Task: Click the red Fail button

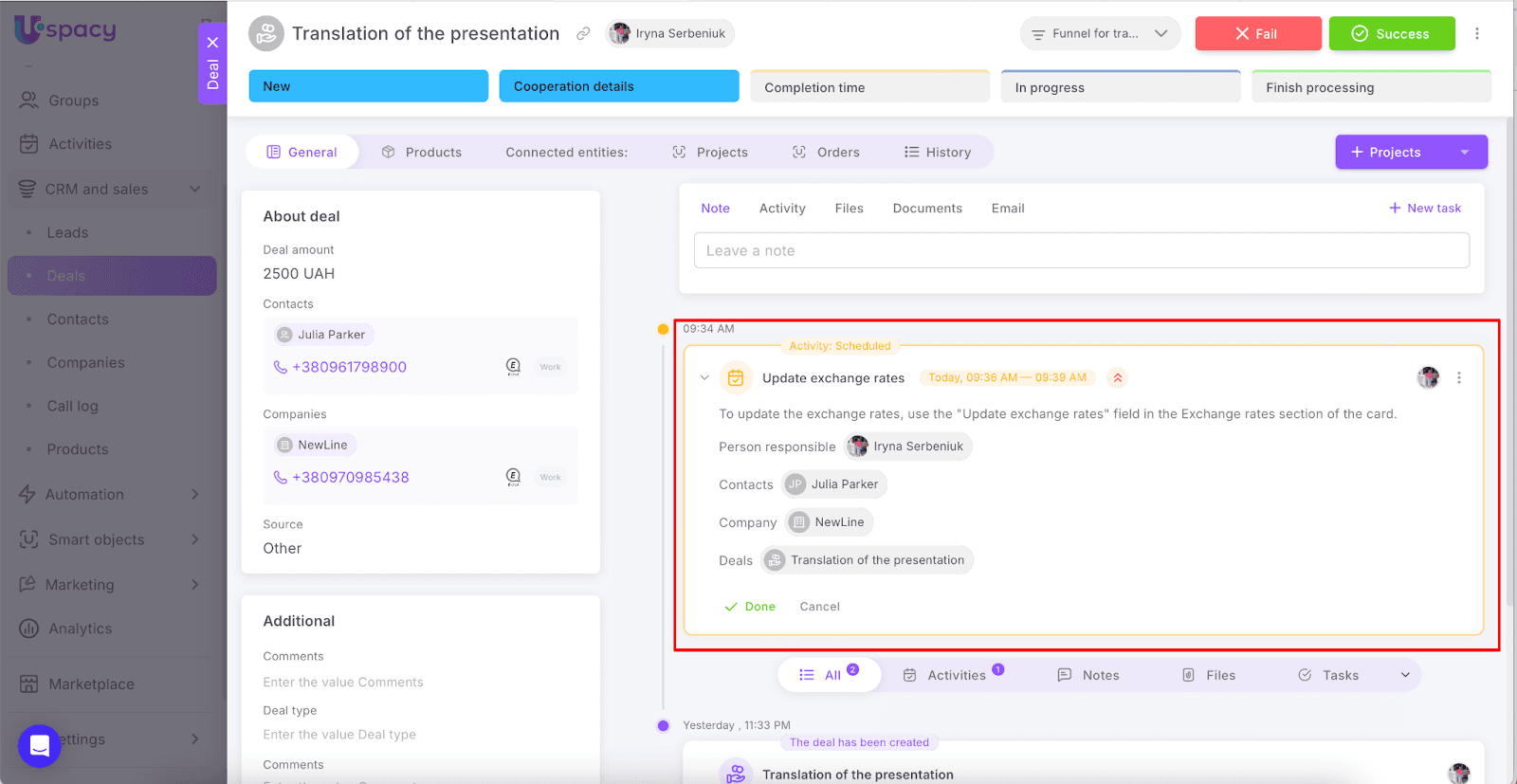Action: tap(1257, 33)
